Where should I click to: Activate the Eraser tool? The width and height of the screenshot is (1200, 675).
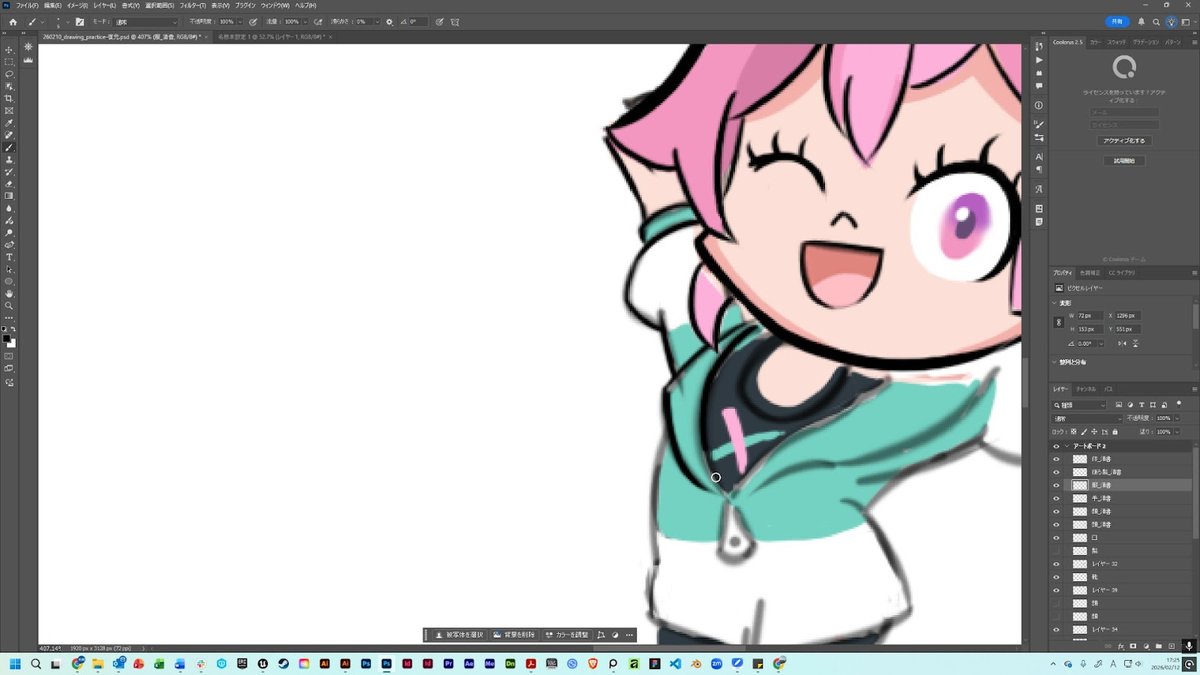coord(9,184)
